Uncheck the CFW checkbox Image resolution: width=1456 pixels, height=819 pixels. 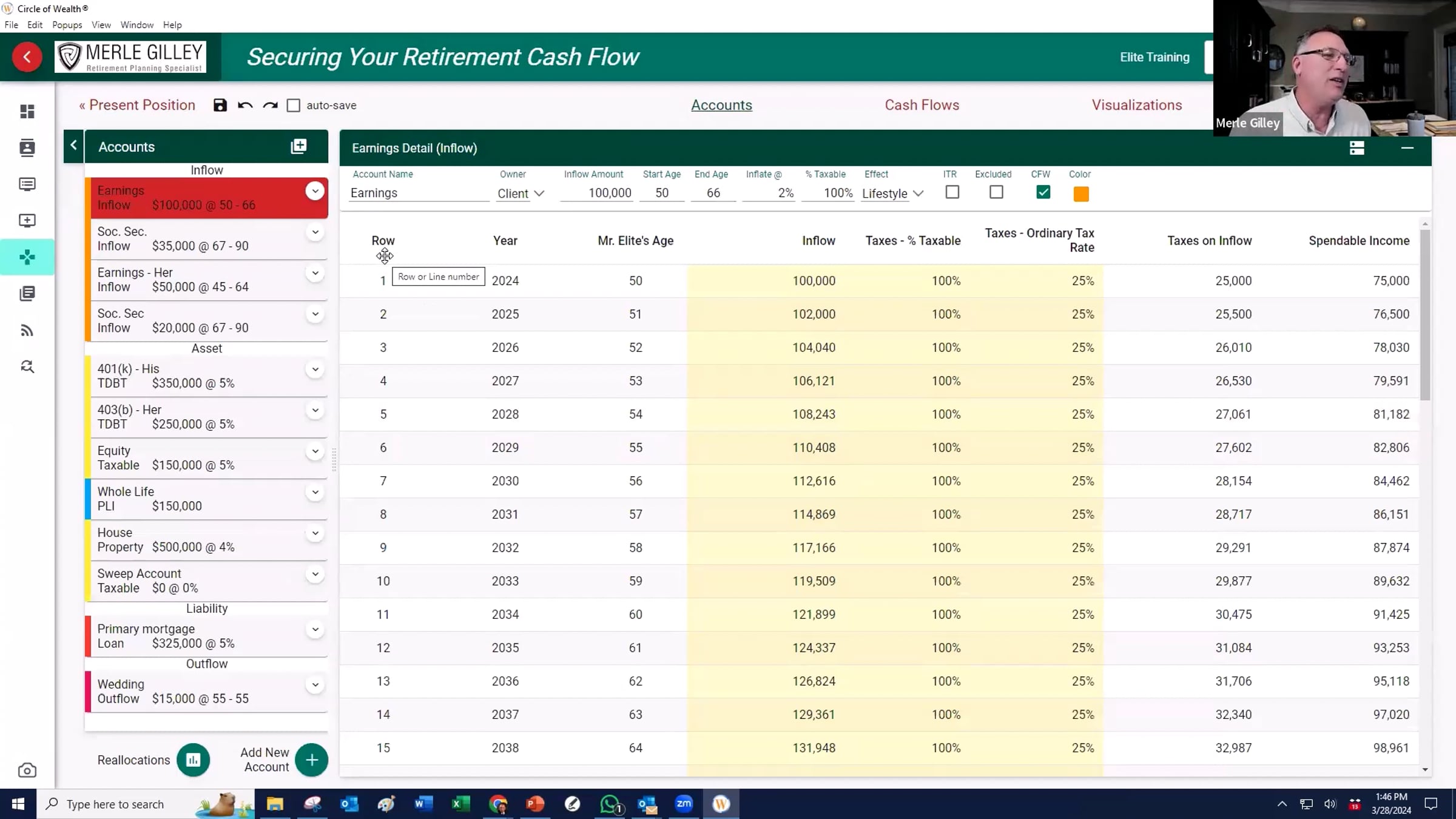[1043, 192]
